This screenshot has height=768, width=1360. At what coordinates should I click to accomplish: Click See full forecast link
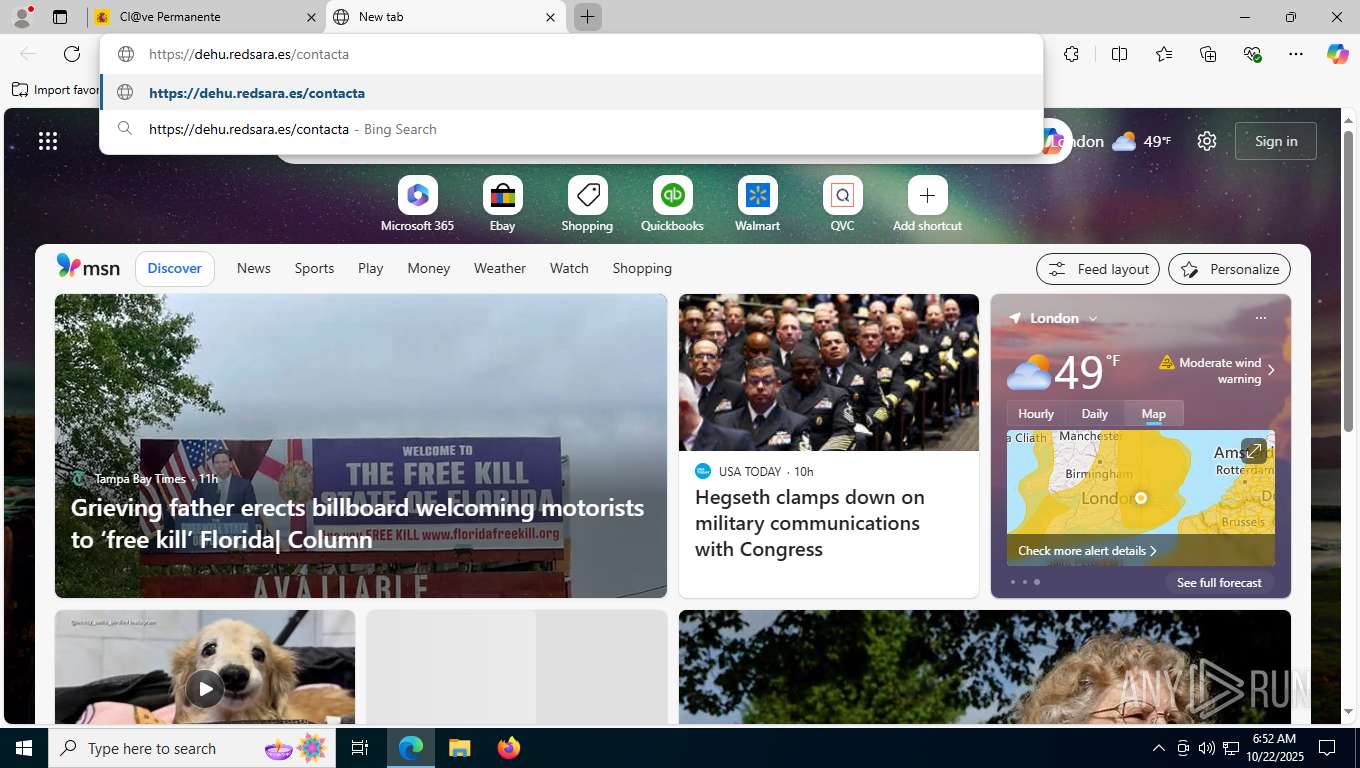(1219, 582)
